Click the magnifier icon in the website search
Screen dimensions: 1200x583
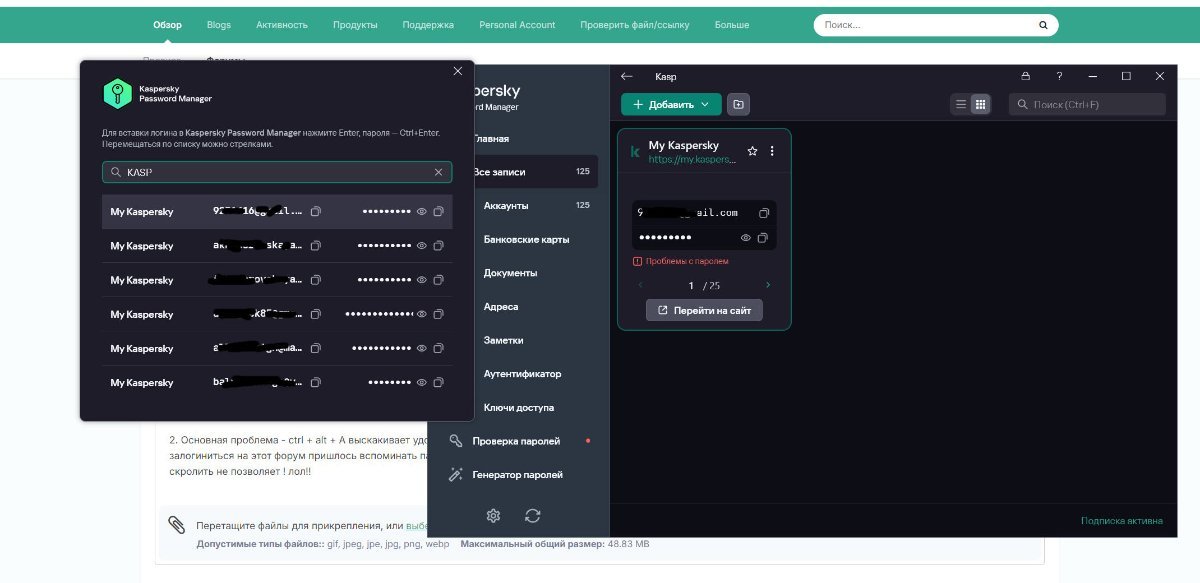1043,25
